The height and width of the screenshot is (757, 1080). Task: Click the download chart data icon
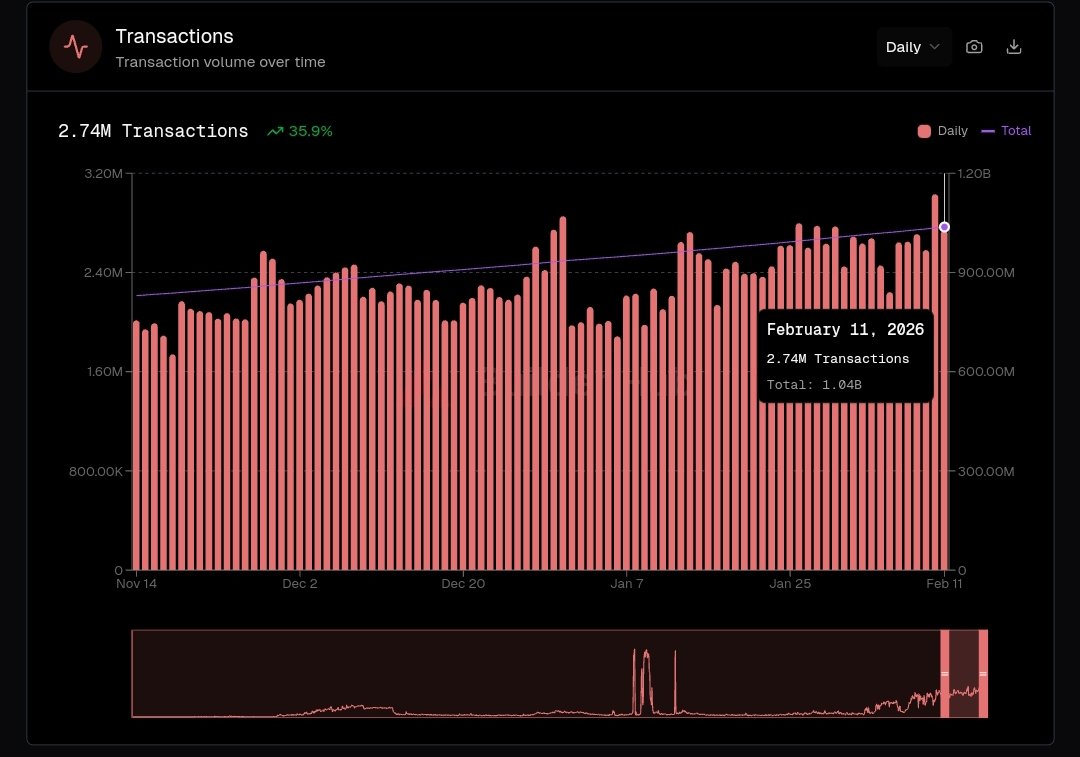[1013, 47]
